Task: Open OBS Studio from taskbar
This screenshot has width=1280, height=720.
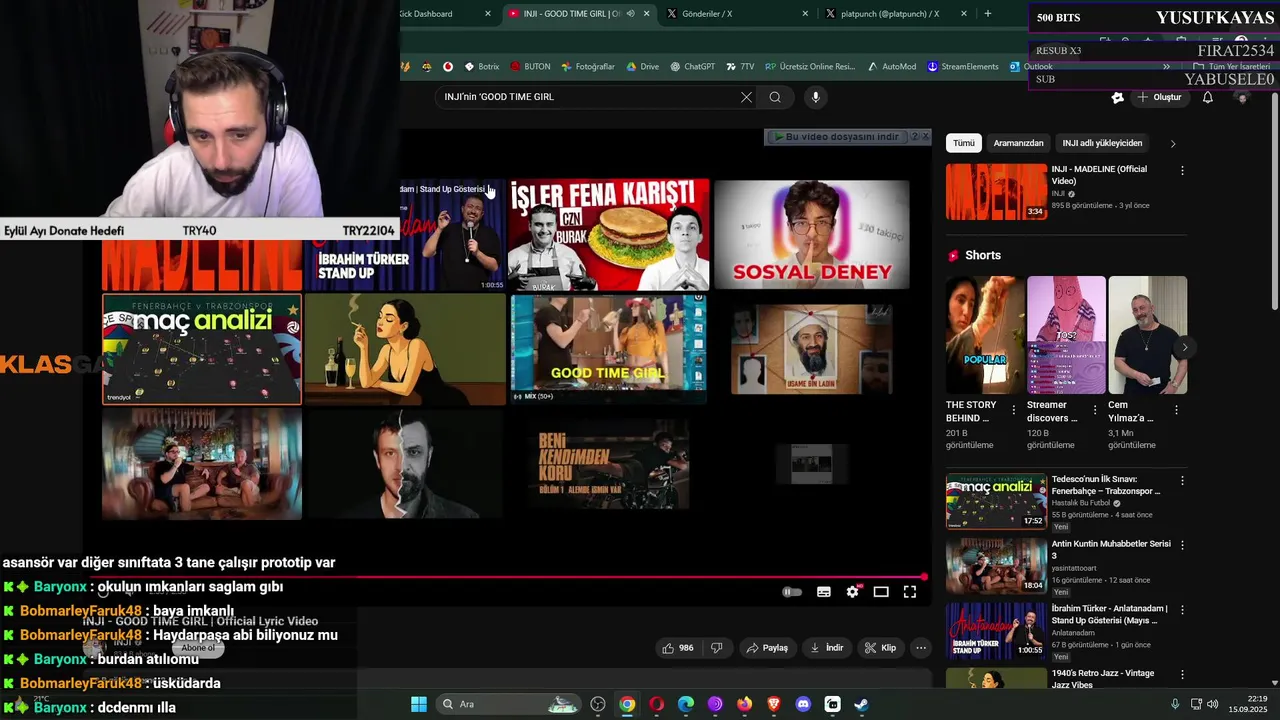Action: 598,704
